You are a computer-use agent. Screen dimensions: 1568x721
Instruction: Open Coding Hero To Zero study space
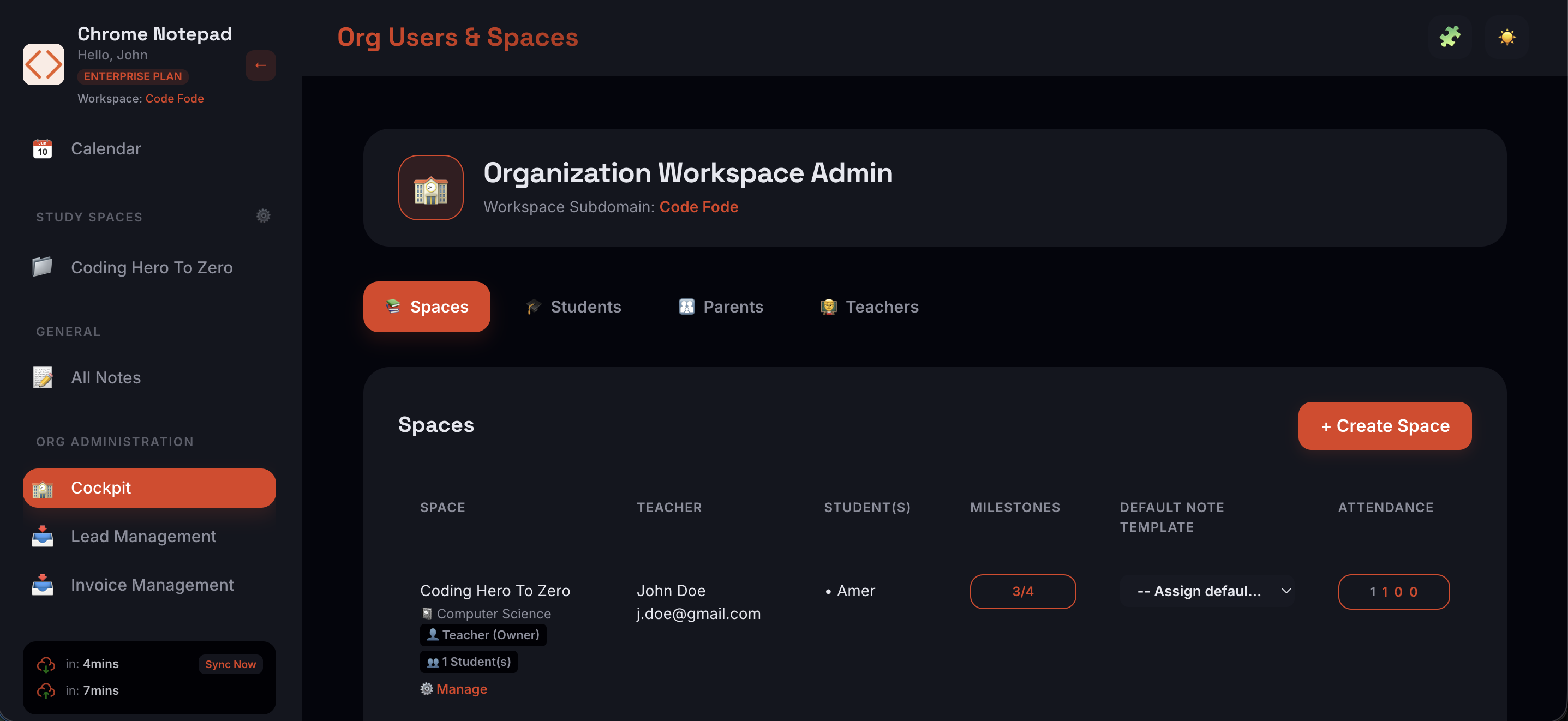[149, 267]
